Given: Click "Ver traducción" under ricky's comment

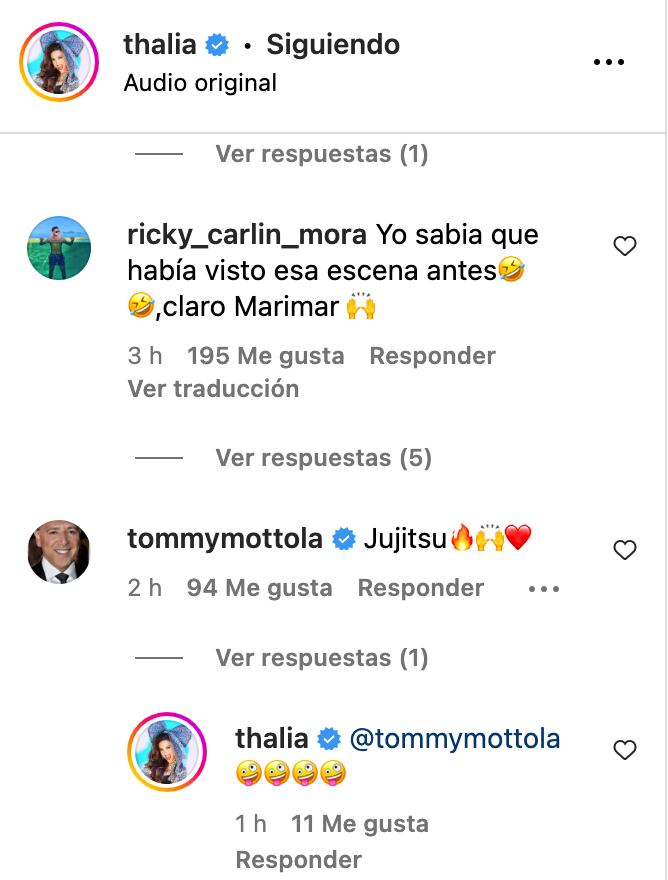Looking at the screenshot, I should [x=213, y=389].
